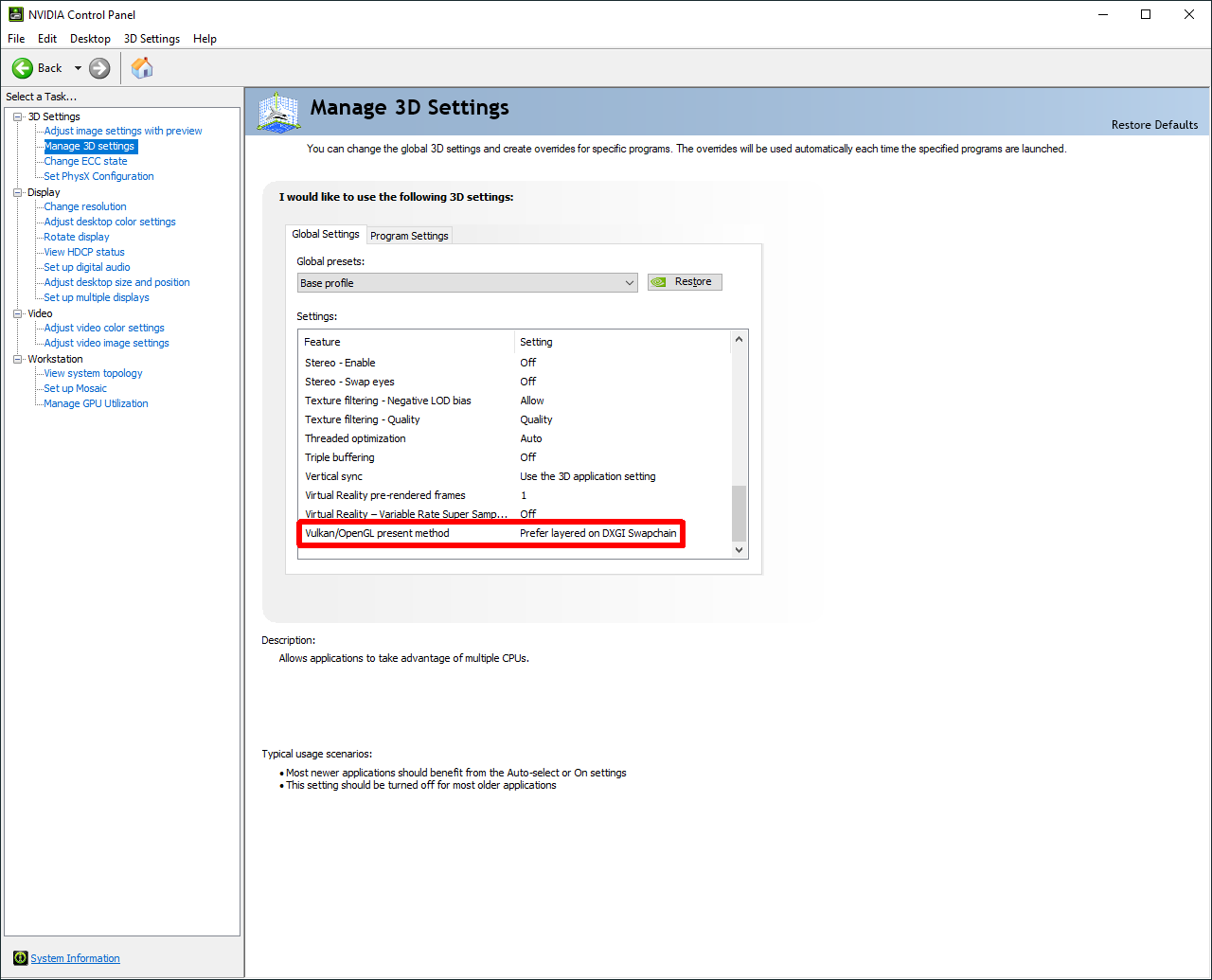Open the 3D Settings menu
Viewport: 1212px width, 980px height.
[x=151, y=39]
